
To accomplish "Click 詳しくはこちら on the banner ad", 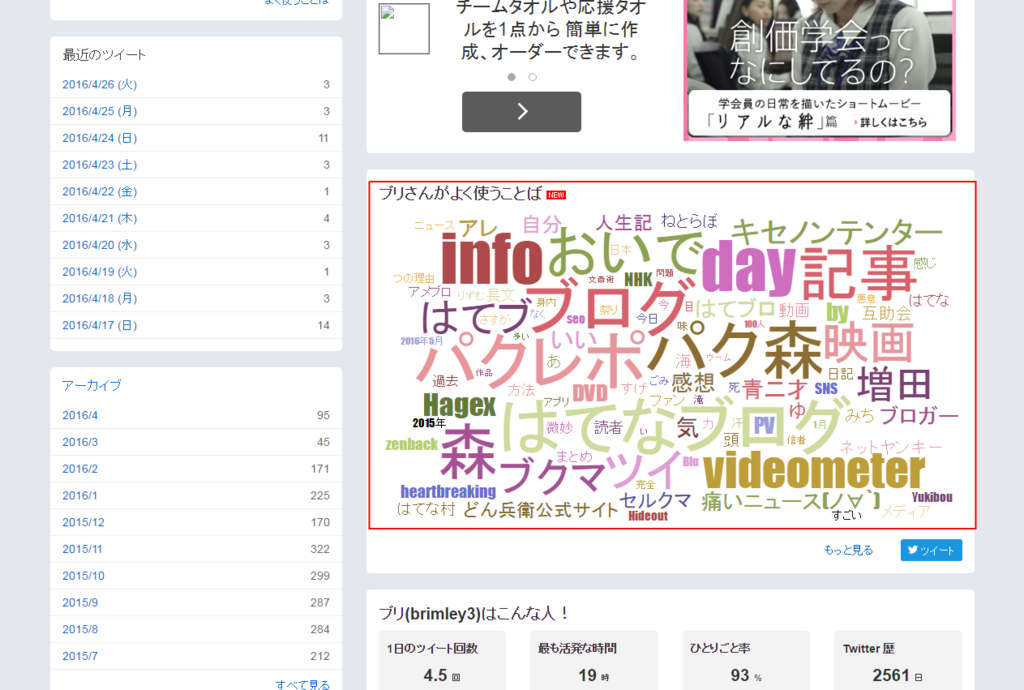I will point(891,122).
